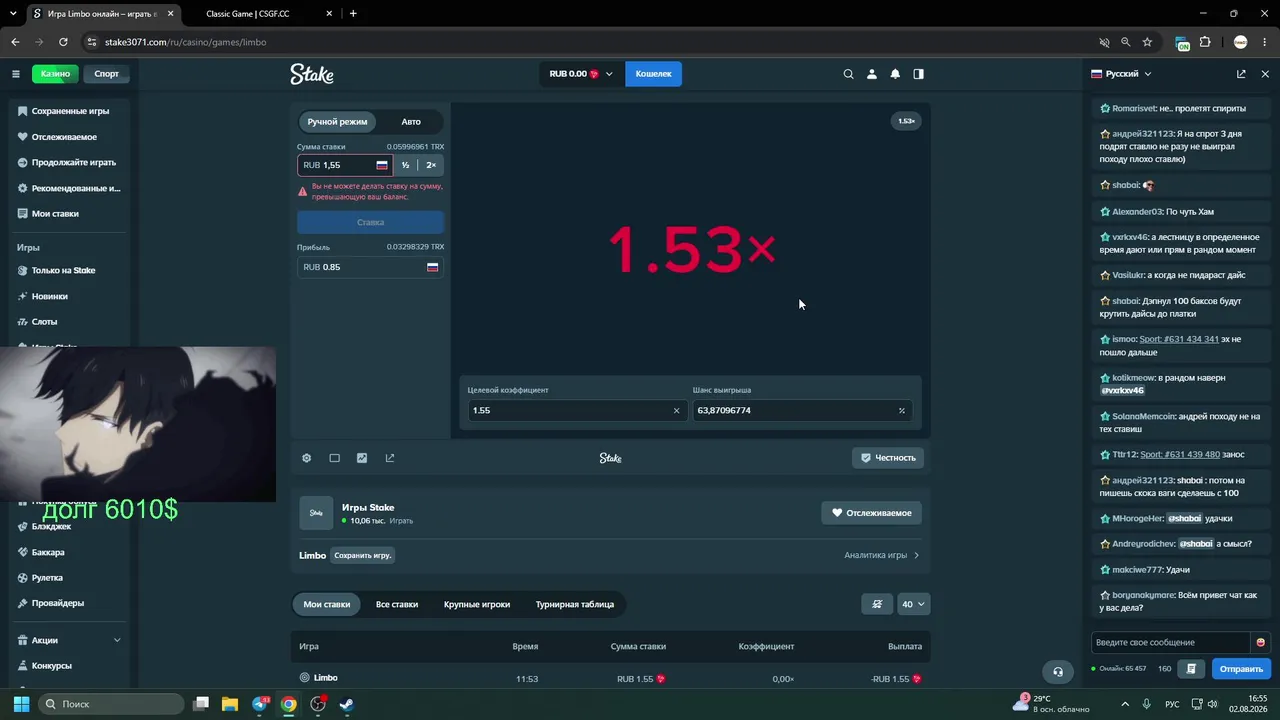Open Chrome from the taskbar
The image size is (1280, 720).
[x=289, y=704]
